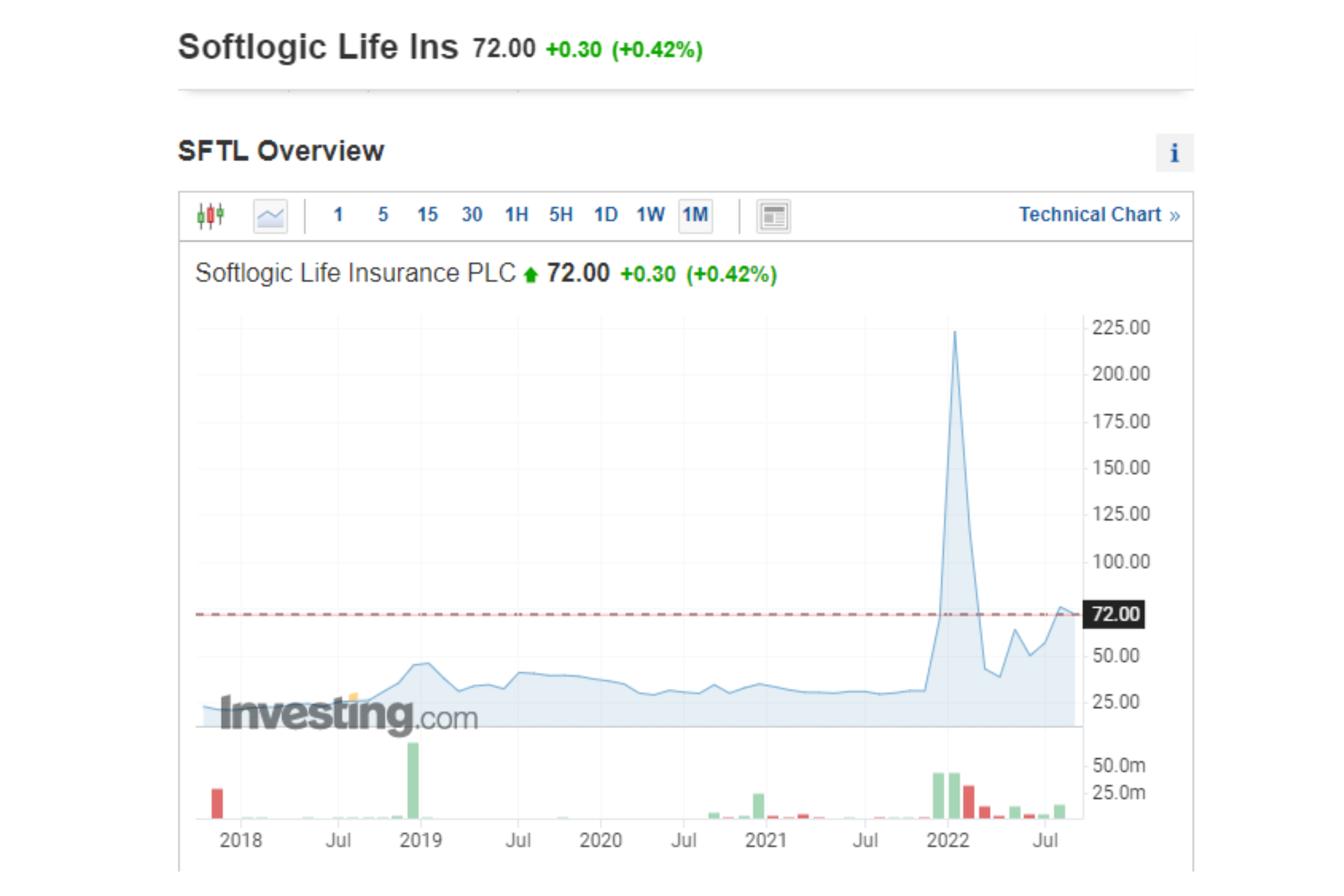The width and height of the screenshot is (1344, 896).
Task: Click the 50.00 price axis label
Action: click(x=1116, y=655)
